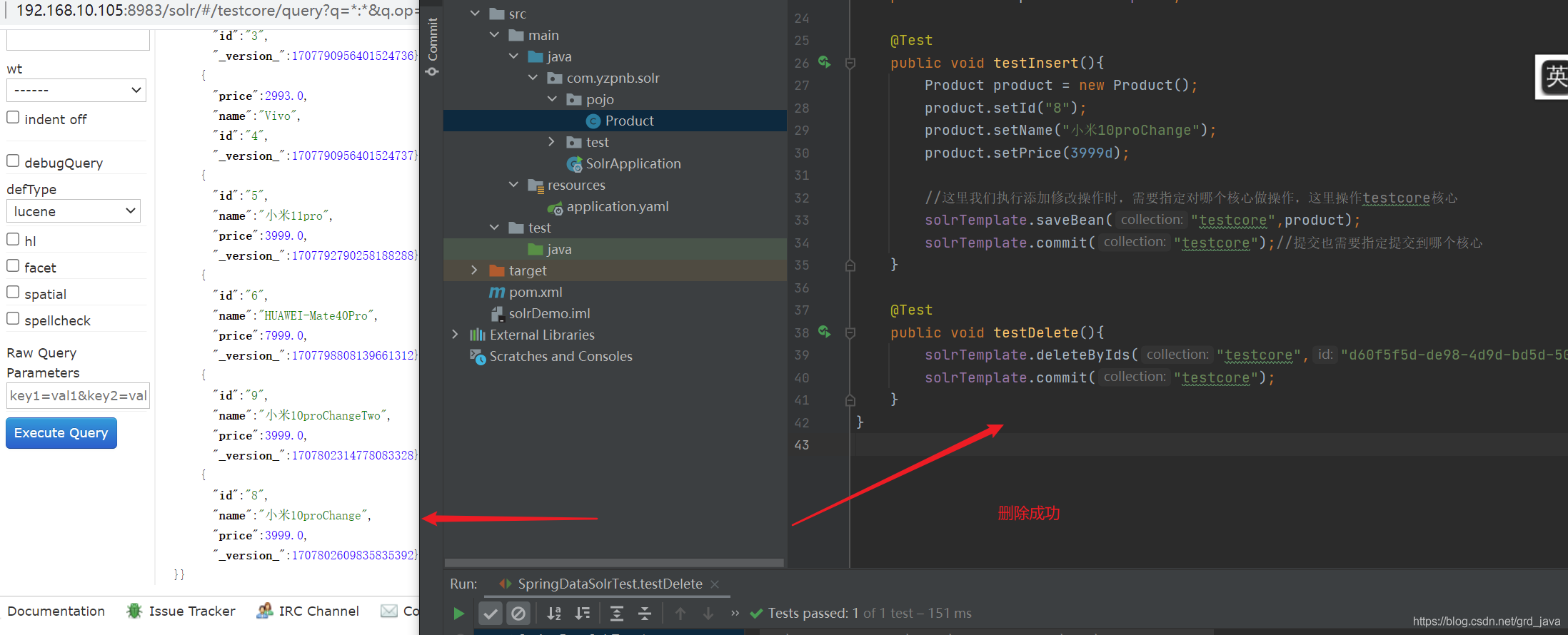
Task: Go to next failed test arrow
Action: [x=708, y=614]
